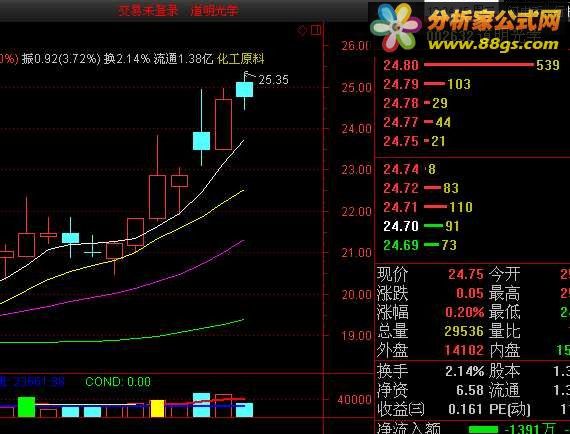Click the 换2.14% turnover text in chart header
Viewport: 570px width, 434px height.
(127, 59)
